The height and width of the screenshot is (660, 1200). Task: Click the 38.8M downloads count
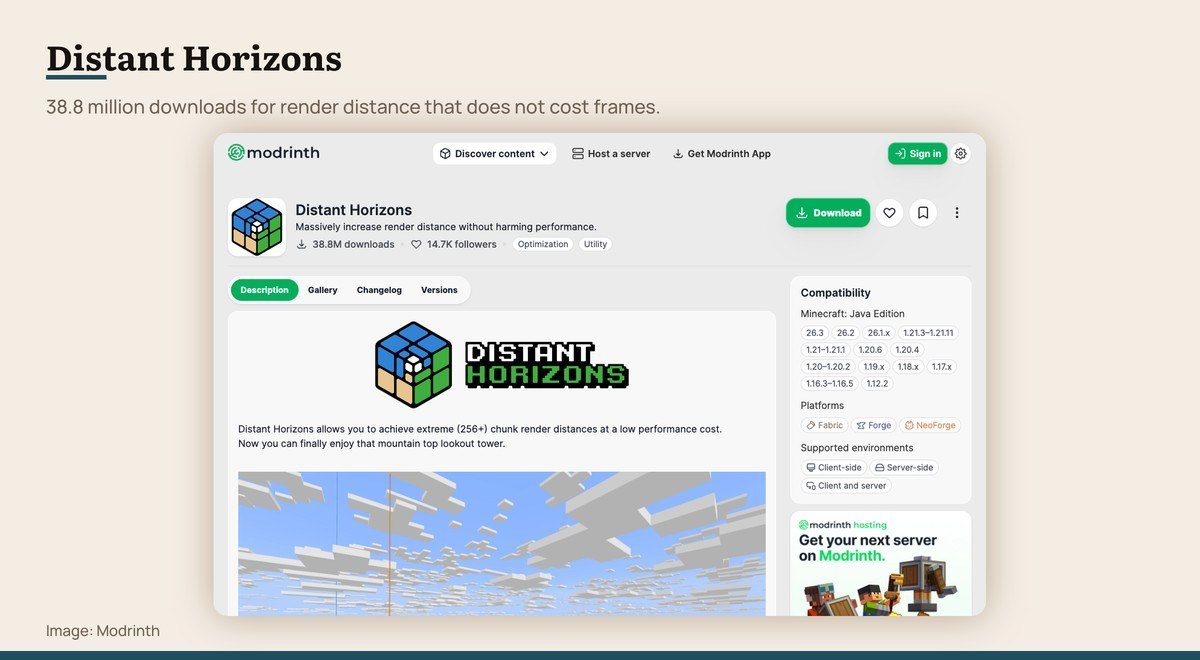[x=346, y=244]
